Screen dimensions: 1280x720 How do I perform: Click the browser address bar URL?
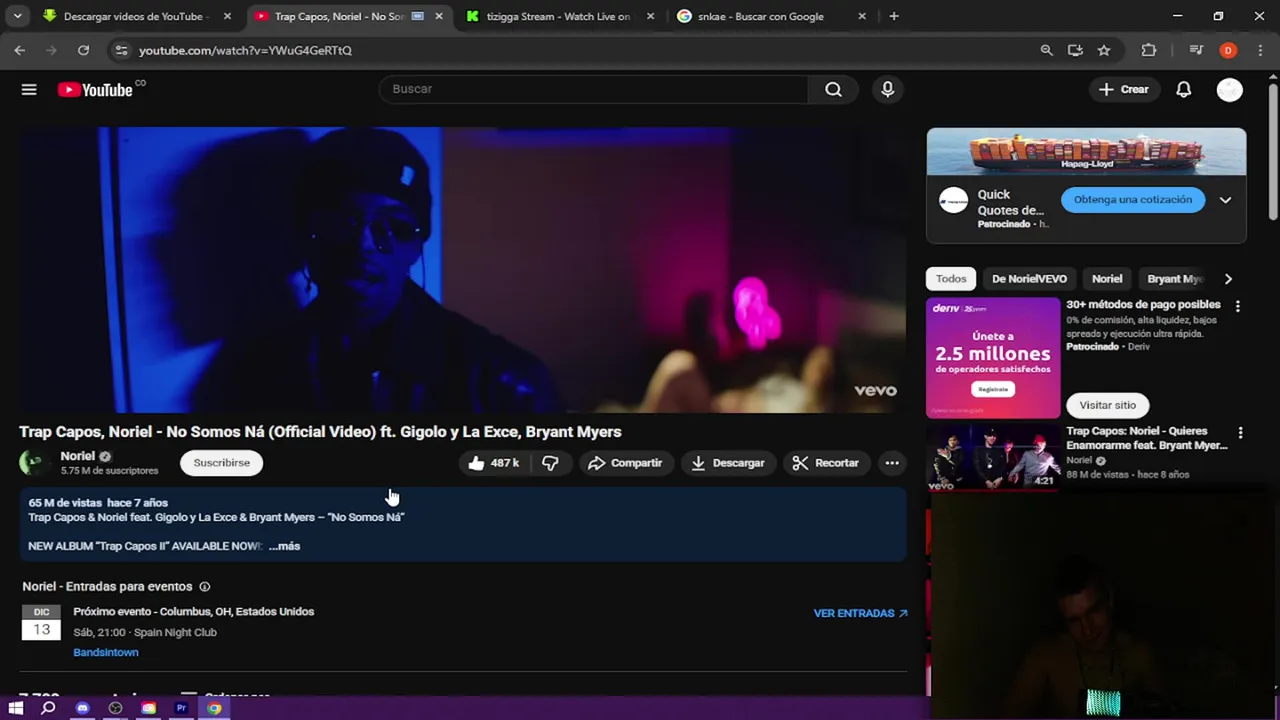coord(245,50)
